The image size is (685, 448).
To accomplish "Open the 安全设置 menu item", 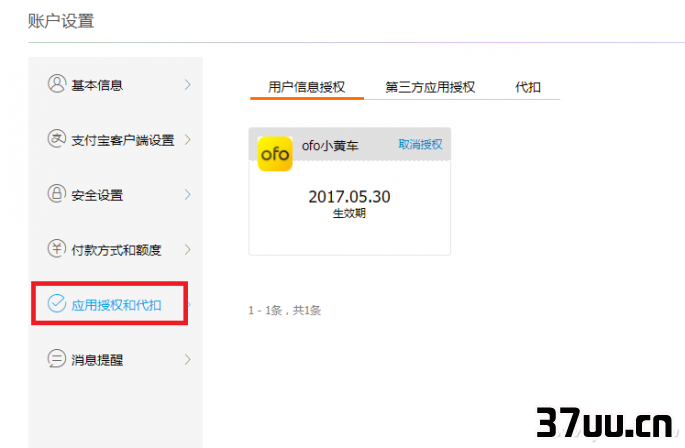I will (x=116, y=195).
